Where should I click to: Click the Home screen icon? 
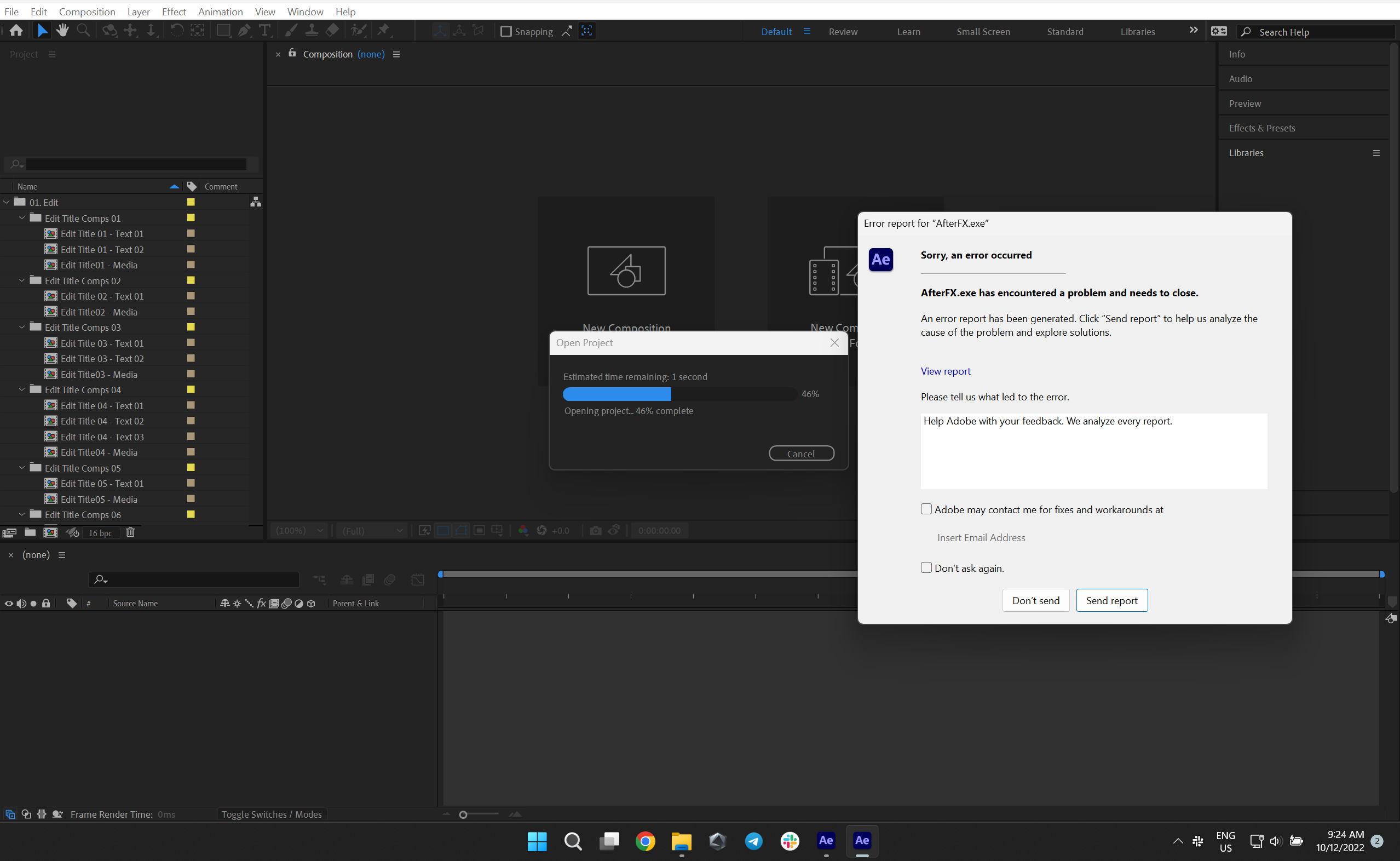pyautogui.click(x=15, y=31)
